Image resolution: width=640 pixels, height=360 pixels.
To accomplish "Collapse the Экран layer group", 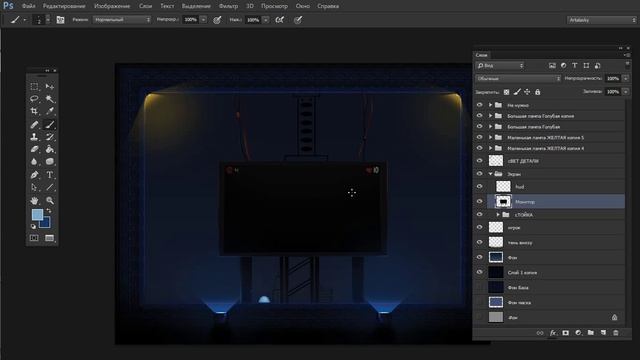I will pos(491,174).
